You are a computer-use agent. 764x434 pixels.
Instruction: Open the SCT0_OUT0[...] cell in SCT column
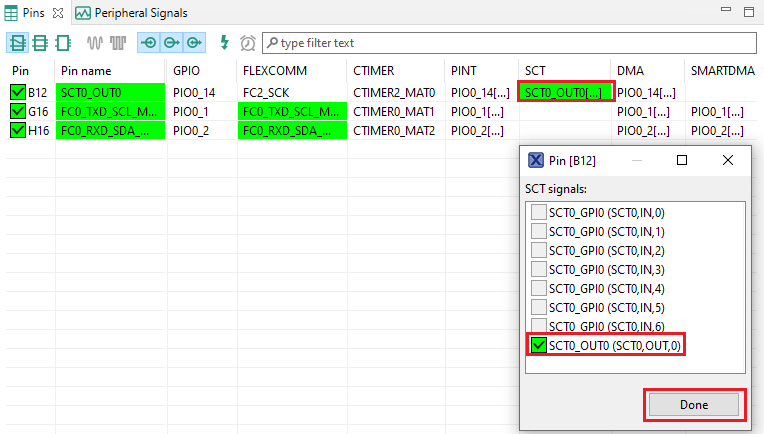point(565,92)
